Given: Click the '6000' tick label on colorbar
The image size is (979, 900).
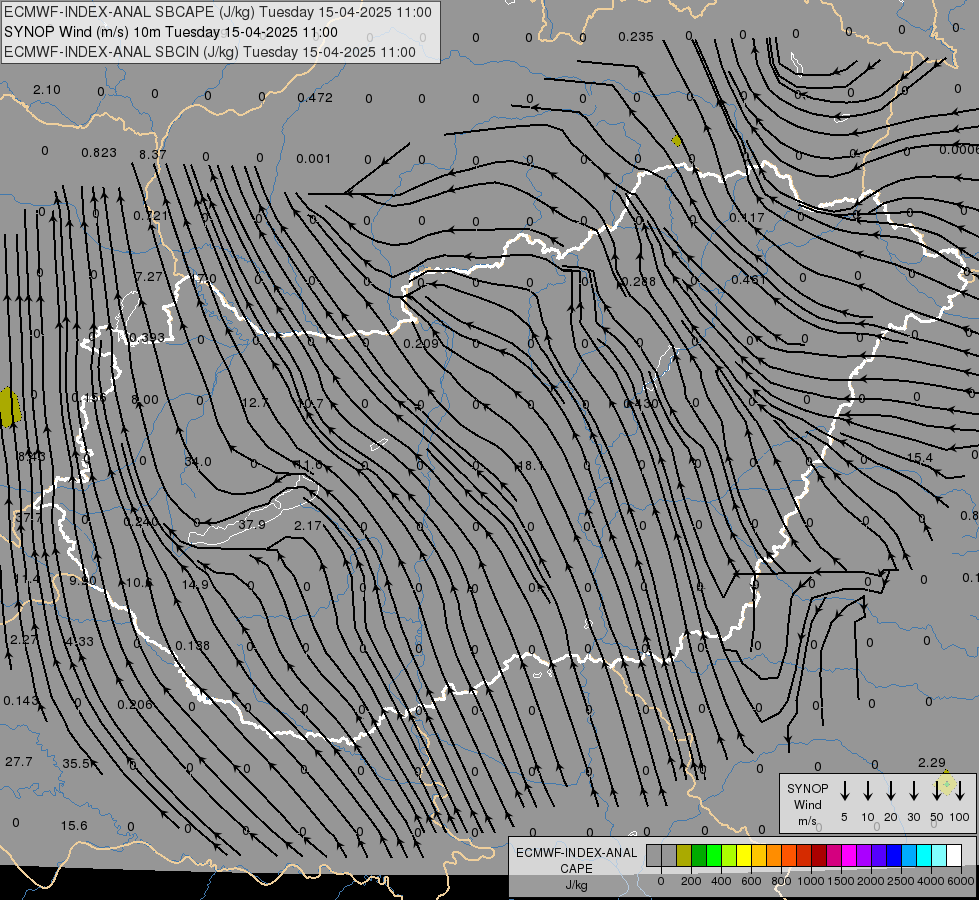Looking at the screenshot, I should 962,881.
